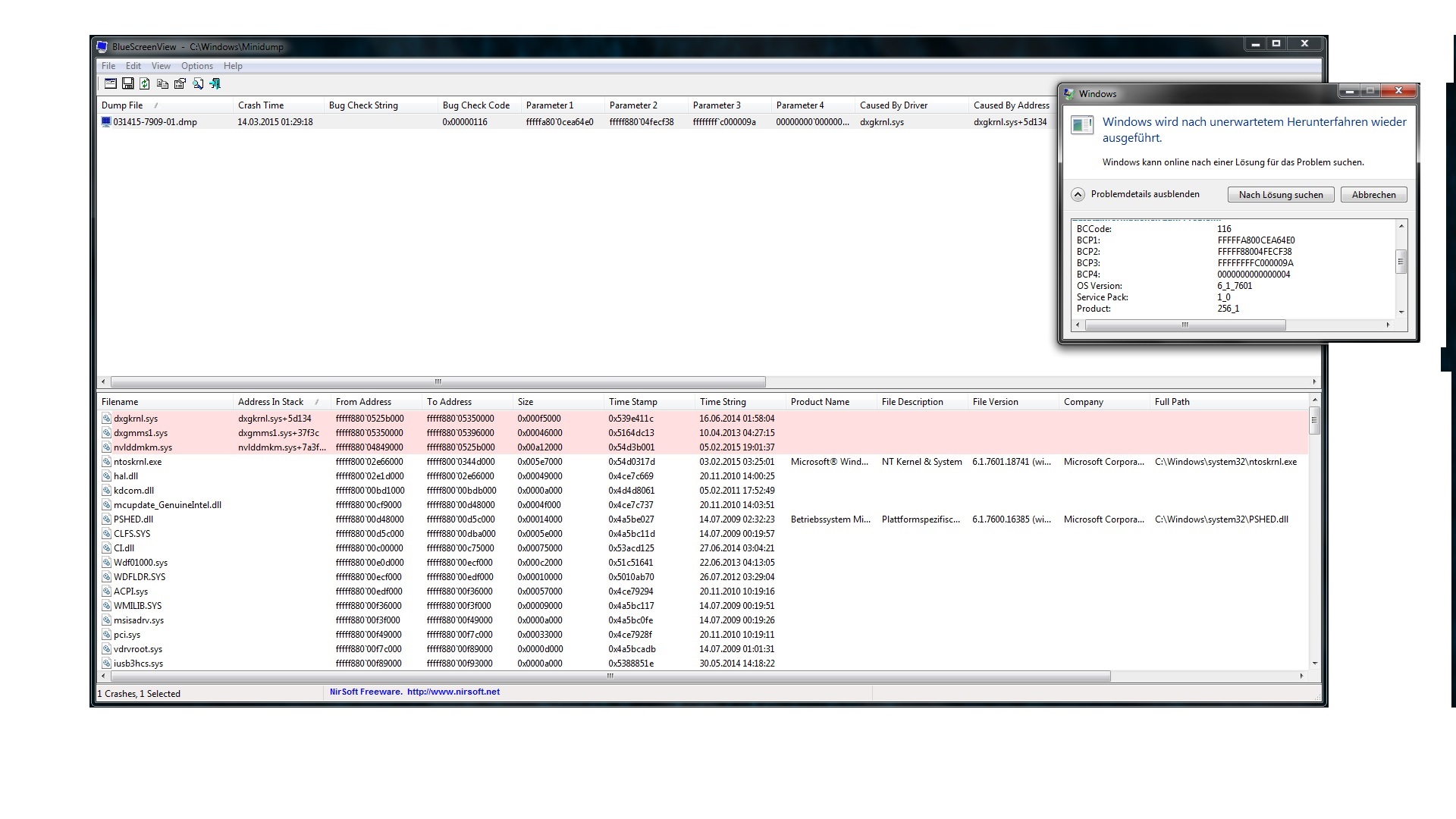Screen dimensions: 1456x819
Task: Click the Find magnifier toolbar icon
Action: point(198,83)
